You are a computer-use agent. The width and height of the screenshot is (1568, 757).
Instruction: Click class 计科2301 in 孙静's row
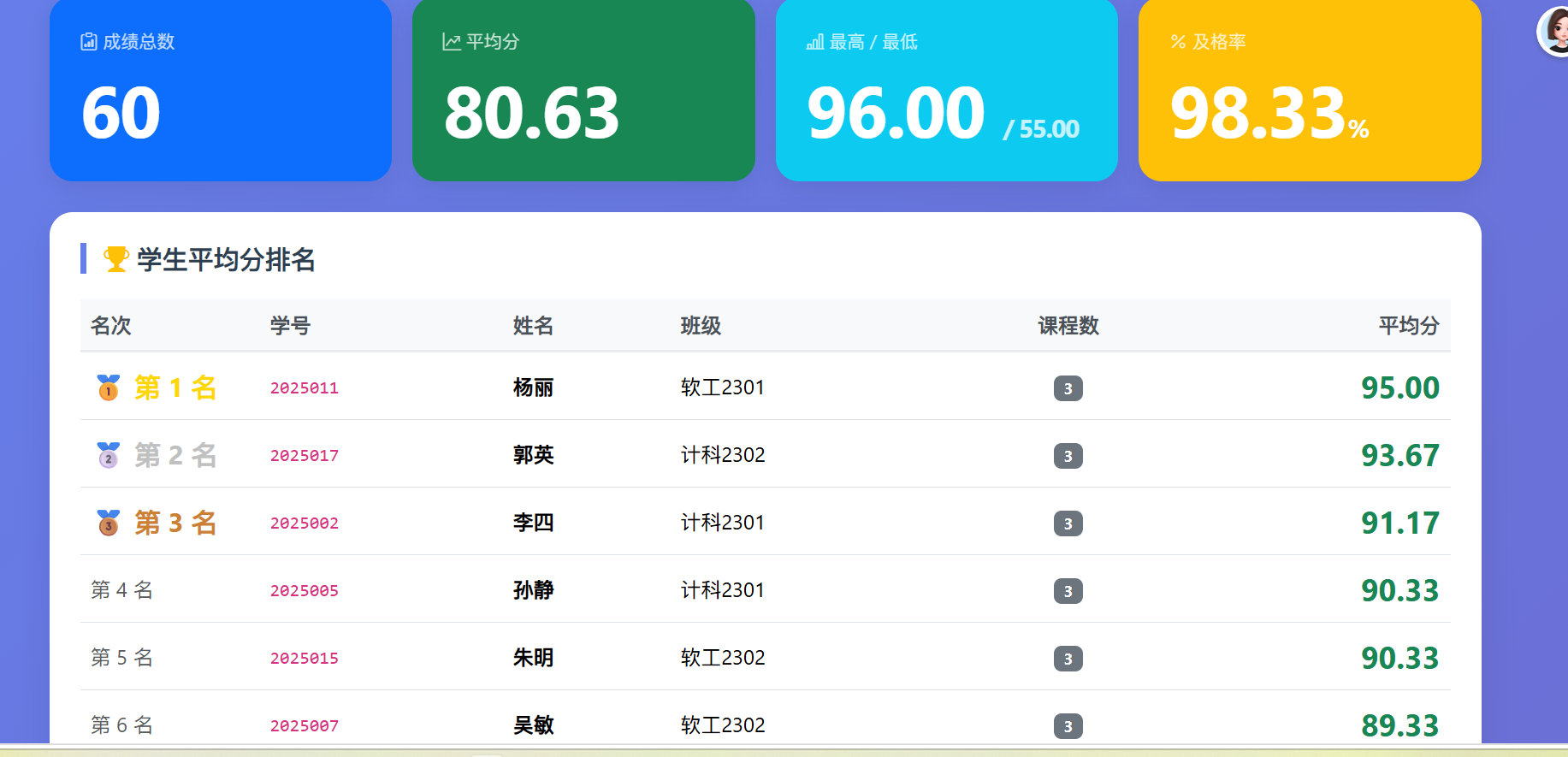click(x=723, y=590)
